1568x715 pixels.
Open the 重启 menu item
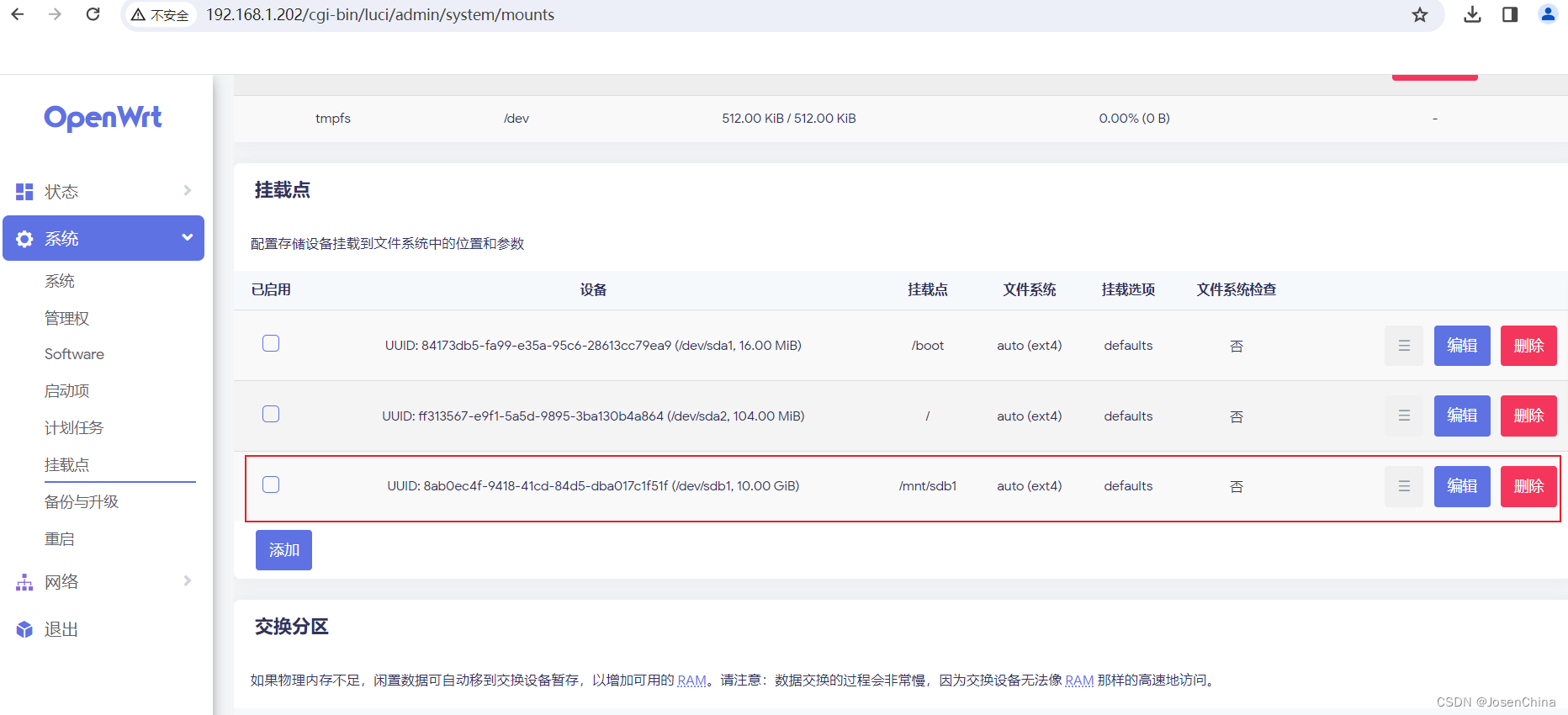[x=60, y=539]
